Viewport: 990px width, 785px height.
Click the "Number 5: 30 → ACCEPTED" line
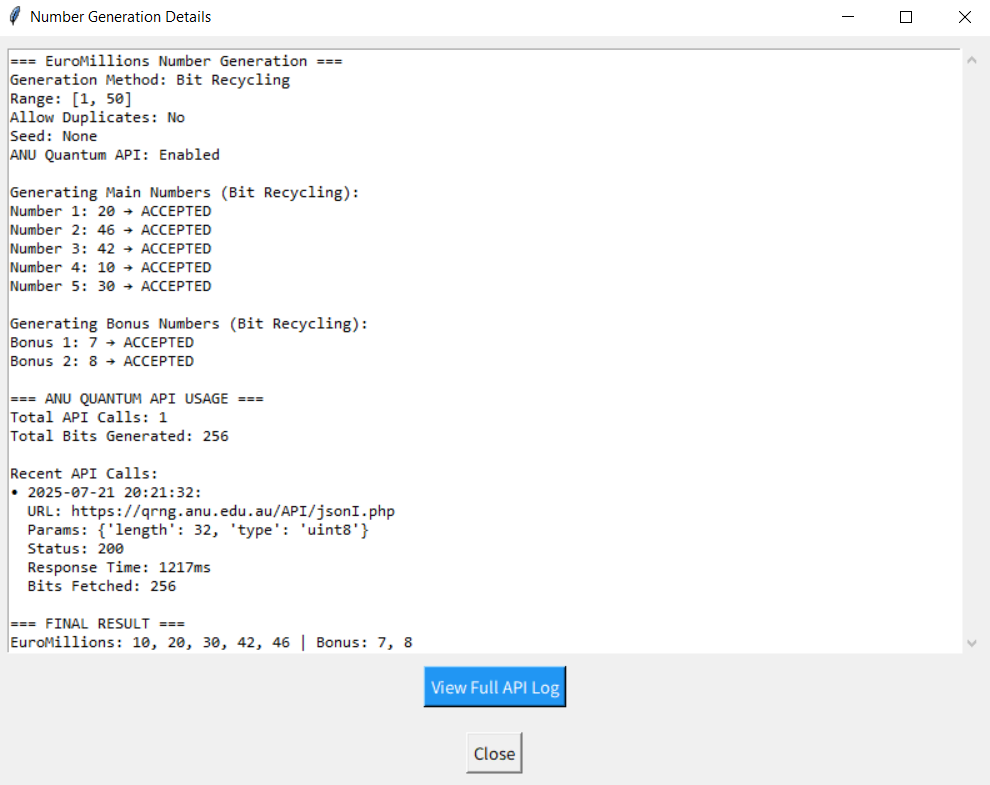[110, 286]
